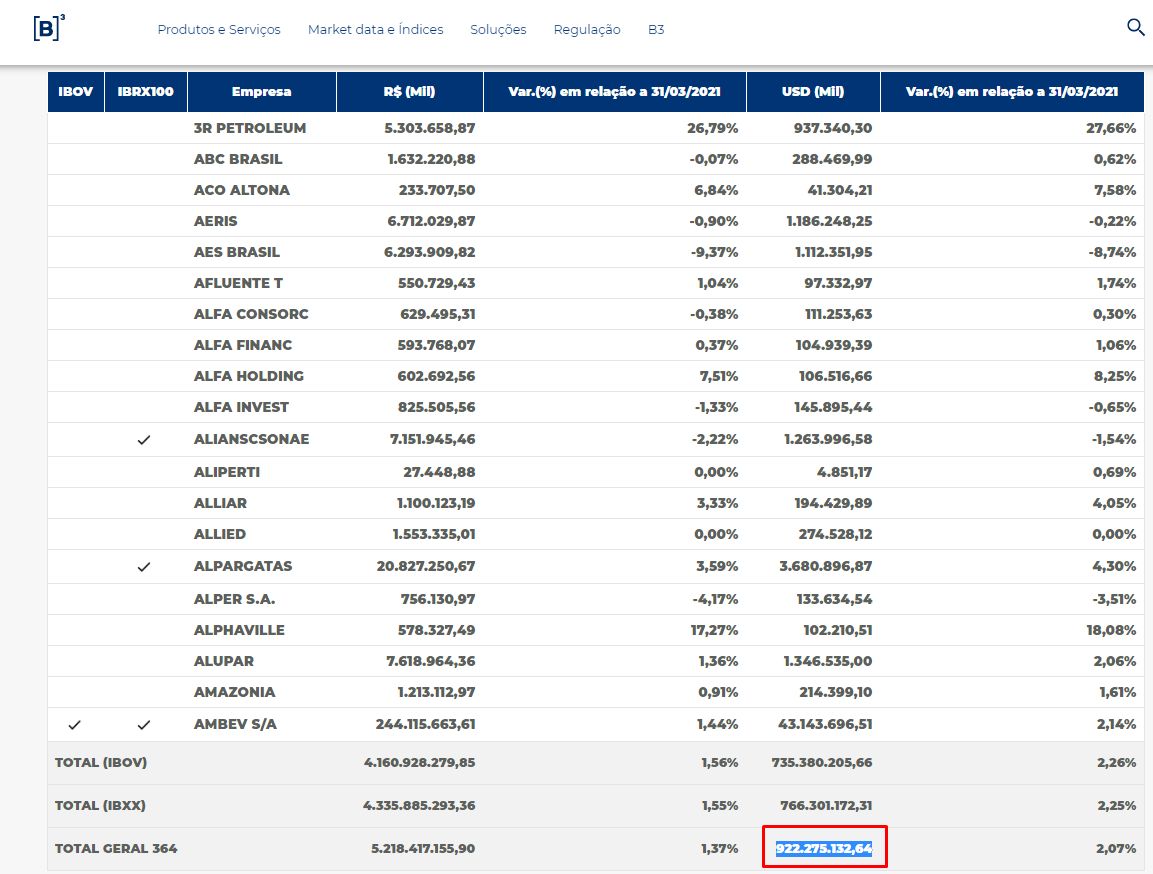The height and width of the screenshot is (874, 1153).
Task: Select the ALPHAVILLE company name
Action: (239, 630)
